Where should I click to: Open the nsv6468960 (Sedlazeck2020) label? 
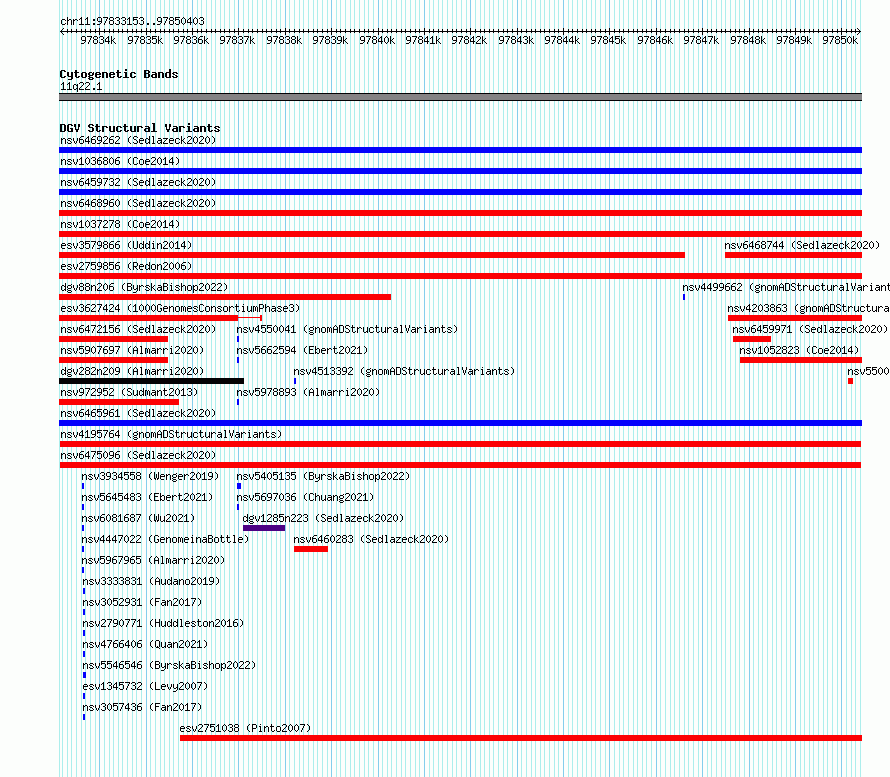[x=138, y=203]
